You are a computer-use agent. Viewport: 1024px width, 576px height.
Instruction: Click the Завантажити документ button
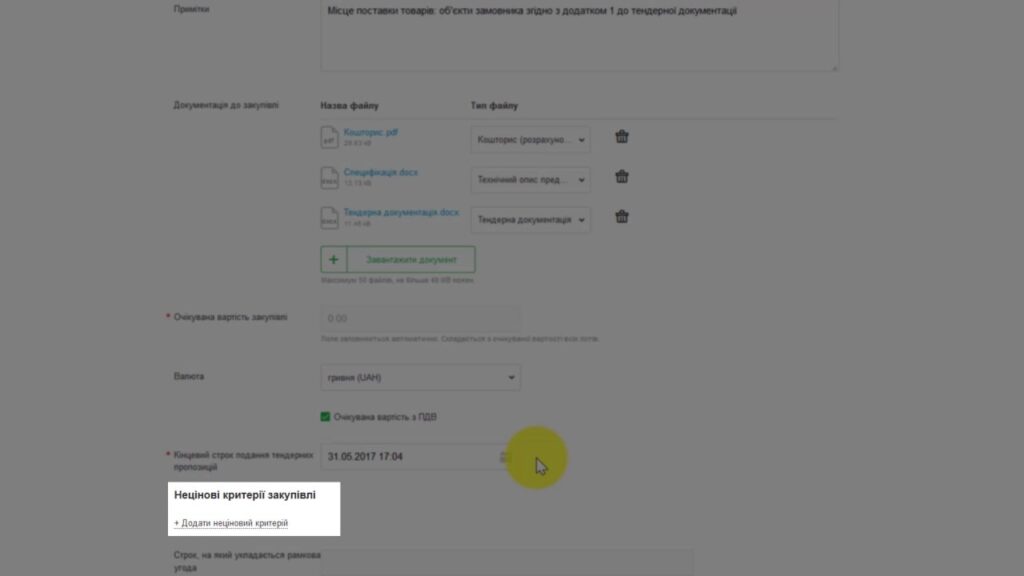pos(398,259)
